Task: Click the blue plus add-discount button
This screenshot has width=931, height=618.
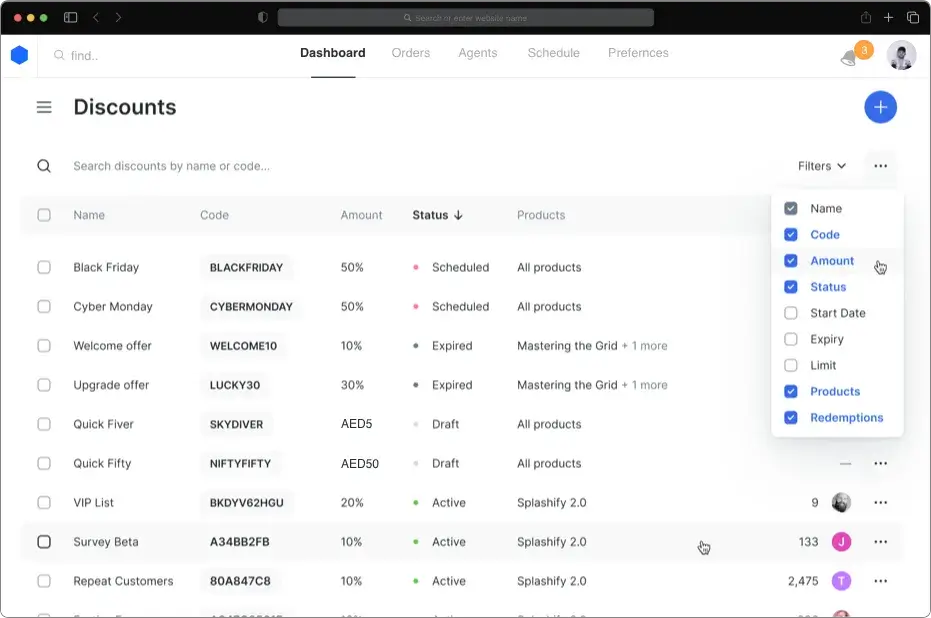Action: pos(880,107)
